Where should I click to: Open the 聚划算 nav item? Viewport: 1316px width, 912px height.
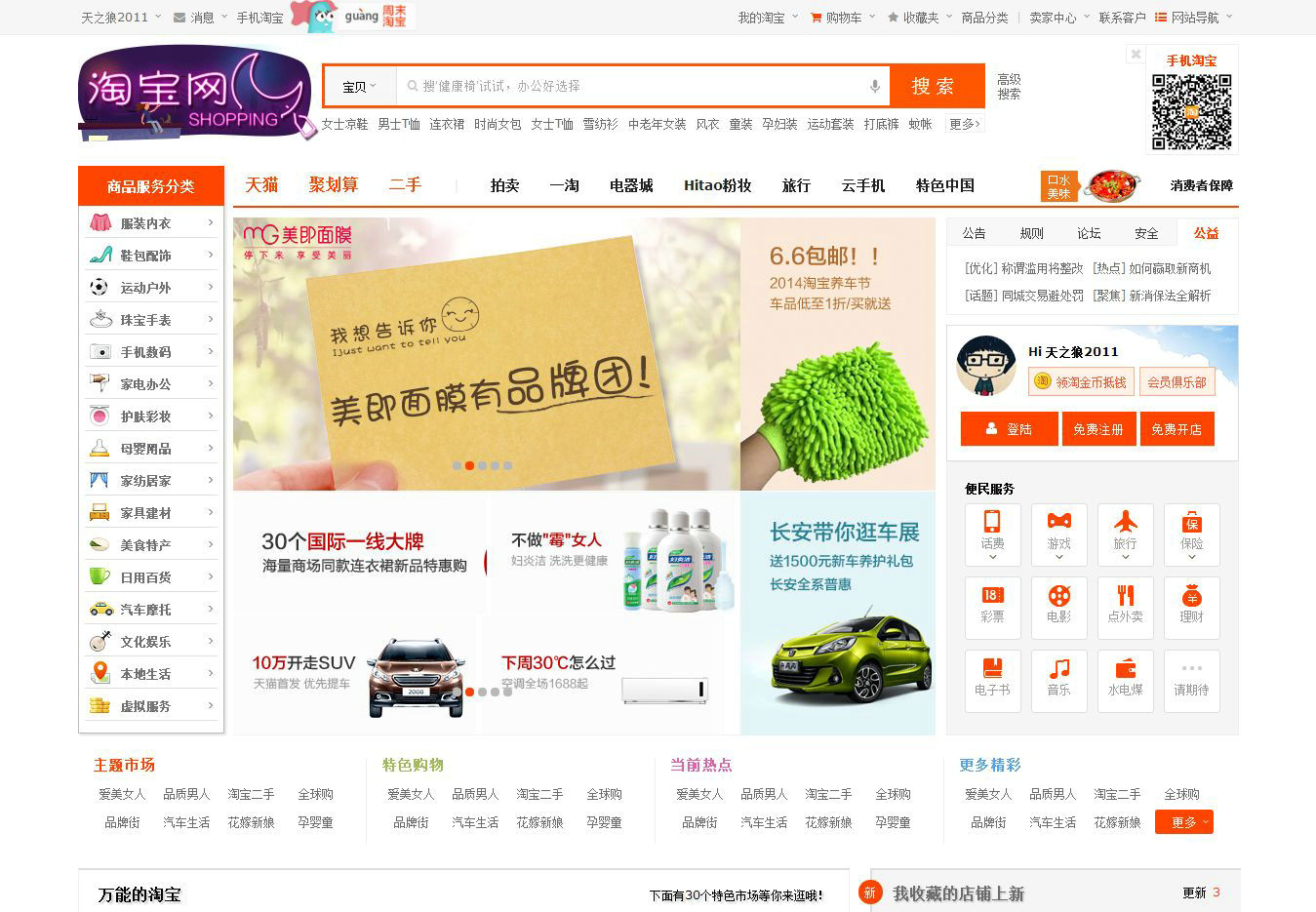coord(334,185)
